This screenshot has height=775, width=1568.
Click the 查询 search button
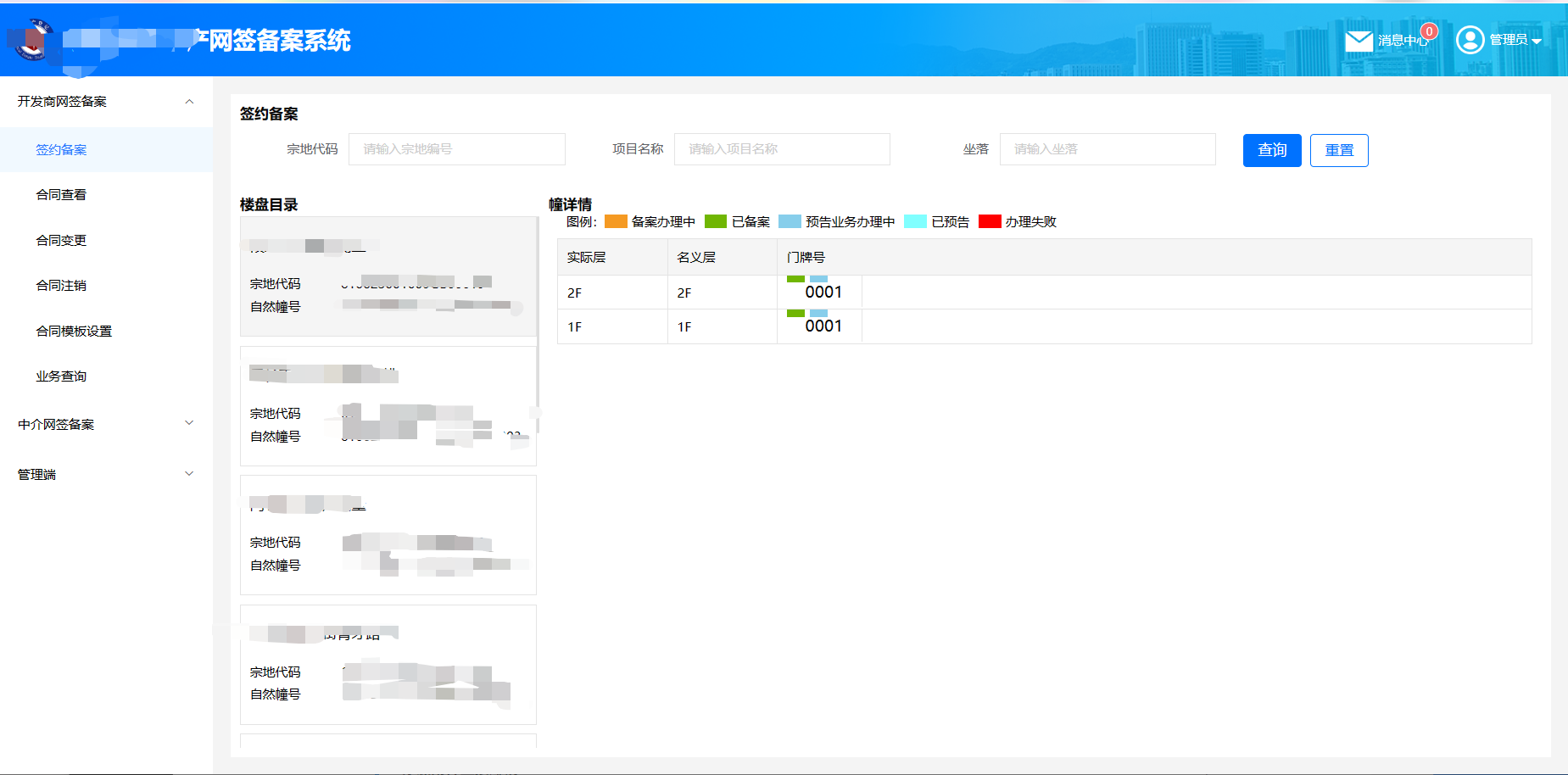coord(1272,150)
